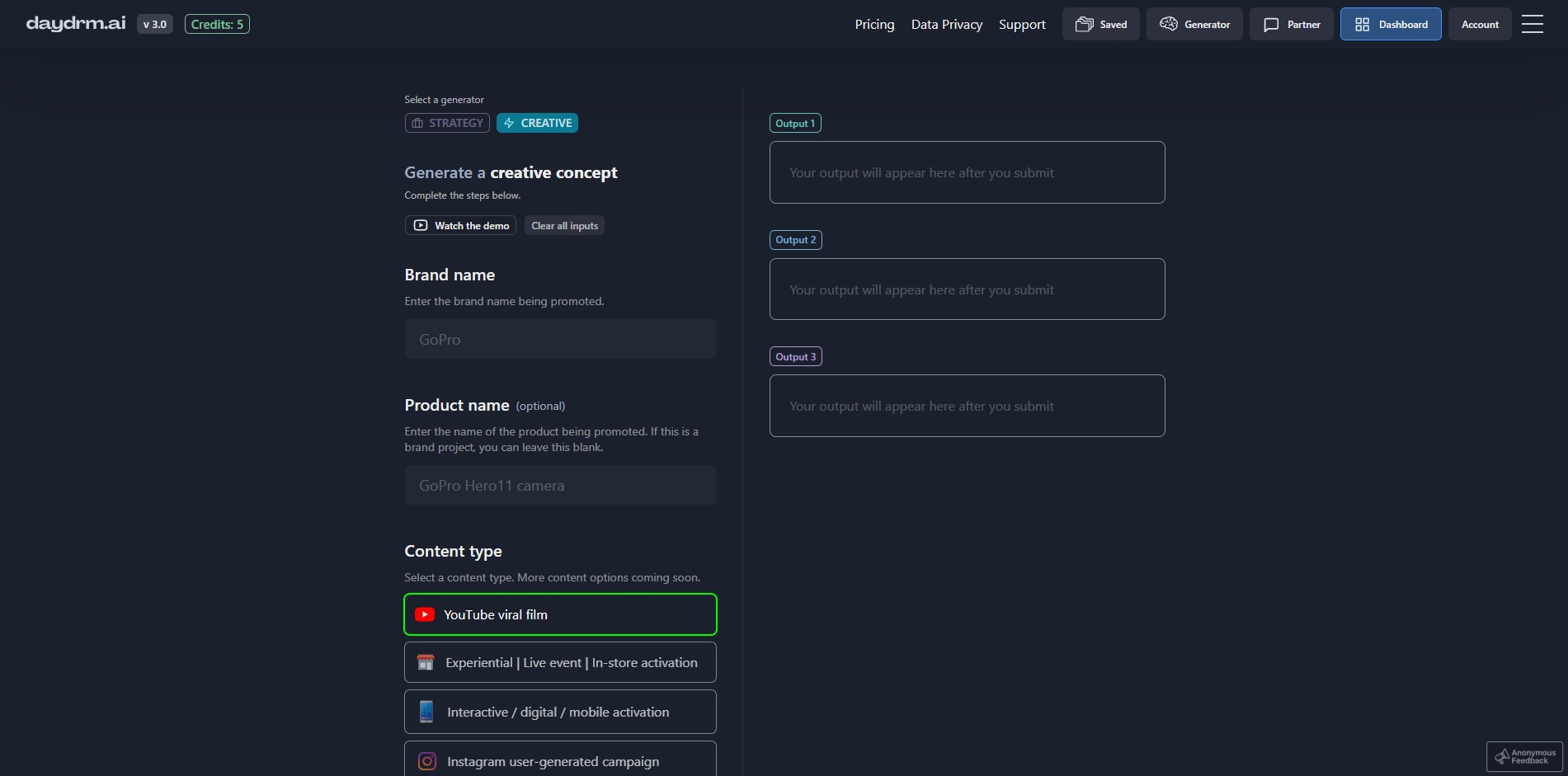1568x776 pixels.
Task: Click the Output 2 label
Action: click(x=795, y=240)
